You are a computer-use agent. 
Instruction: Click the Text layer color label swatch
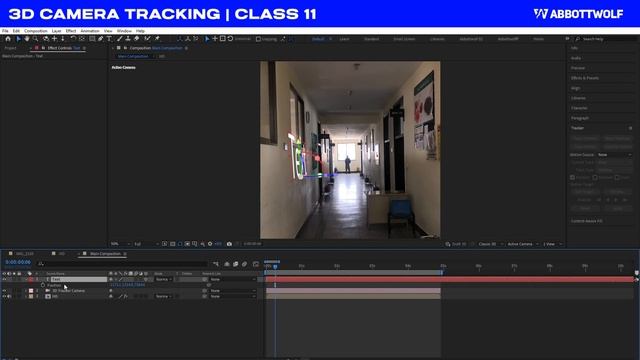31,280
